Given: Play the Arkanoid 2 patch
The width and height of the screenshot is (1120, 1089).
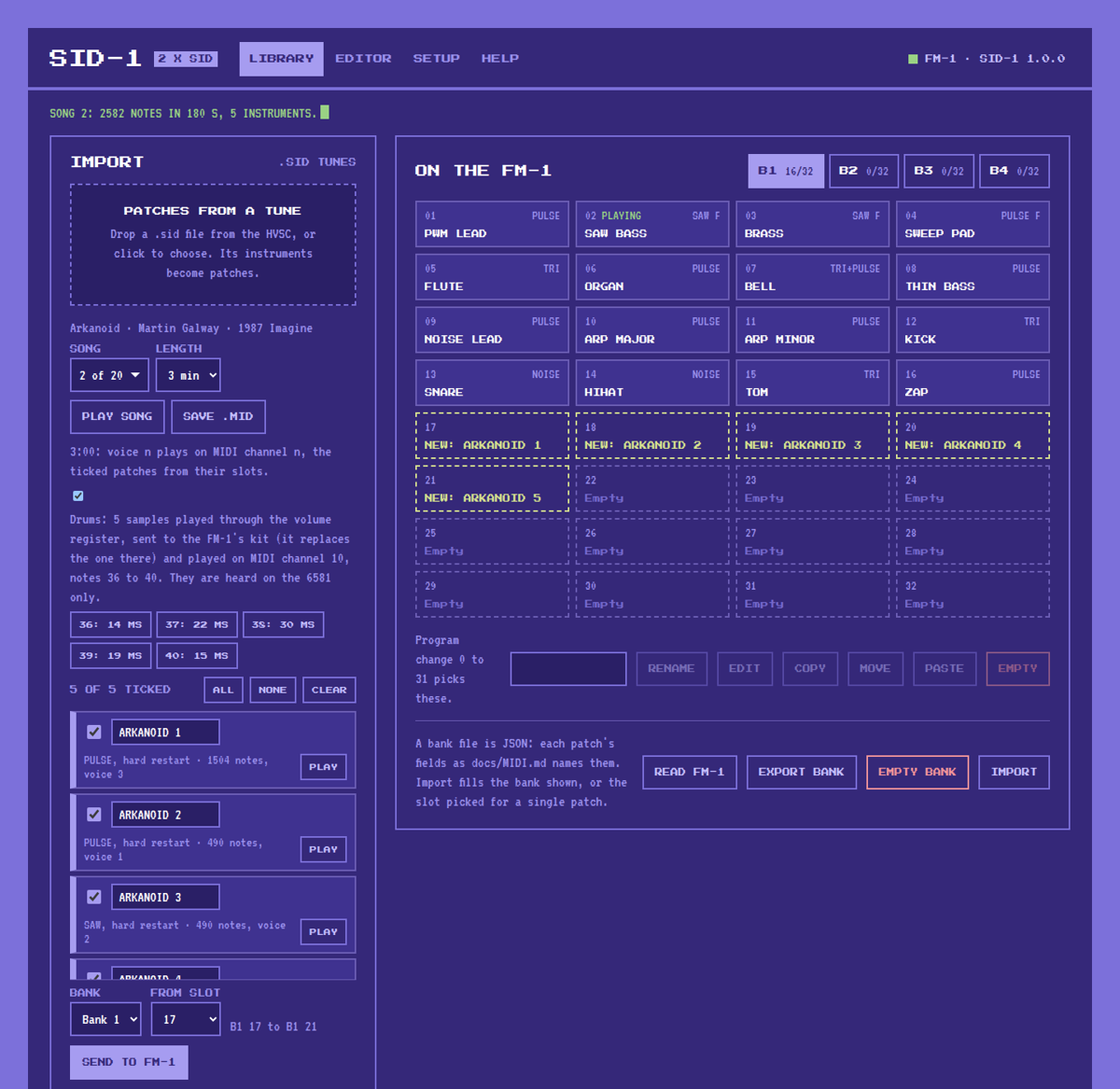Looking at the screenshot, I should pos(323,849).
